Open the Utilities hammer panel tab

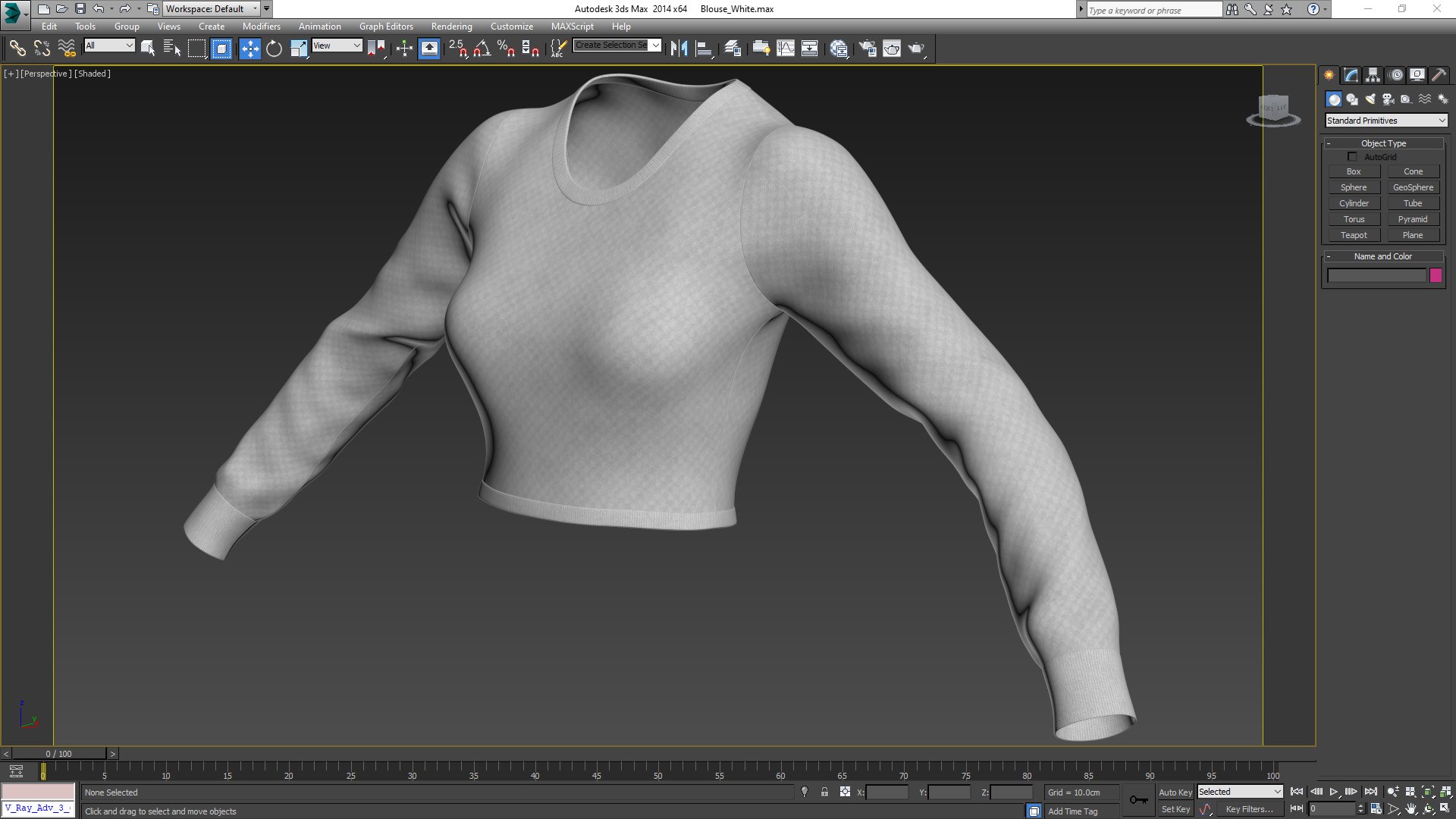coord(1439,75)
